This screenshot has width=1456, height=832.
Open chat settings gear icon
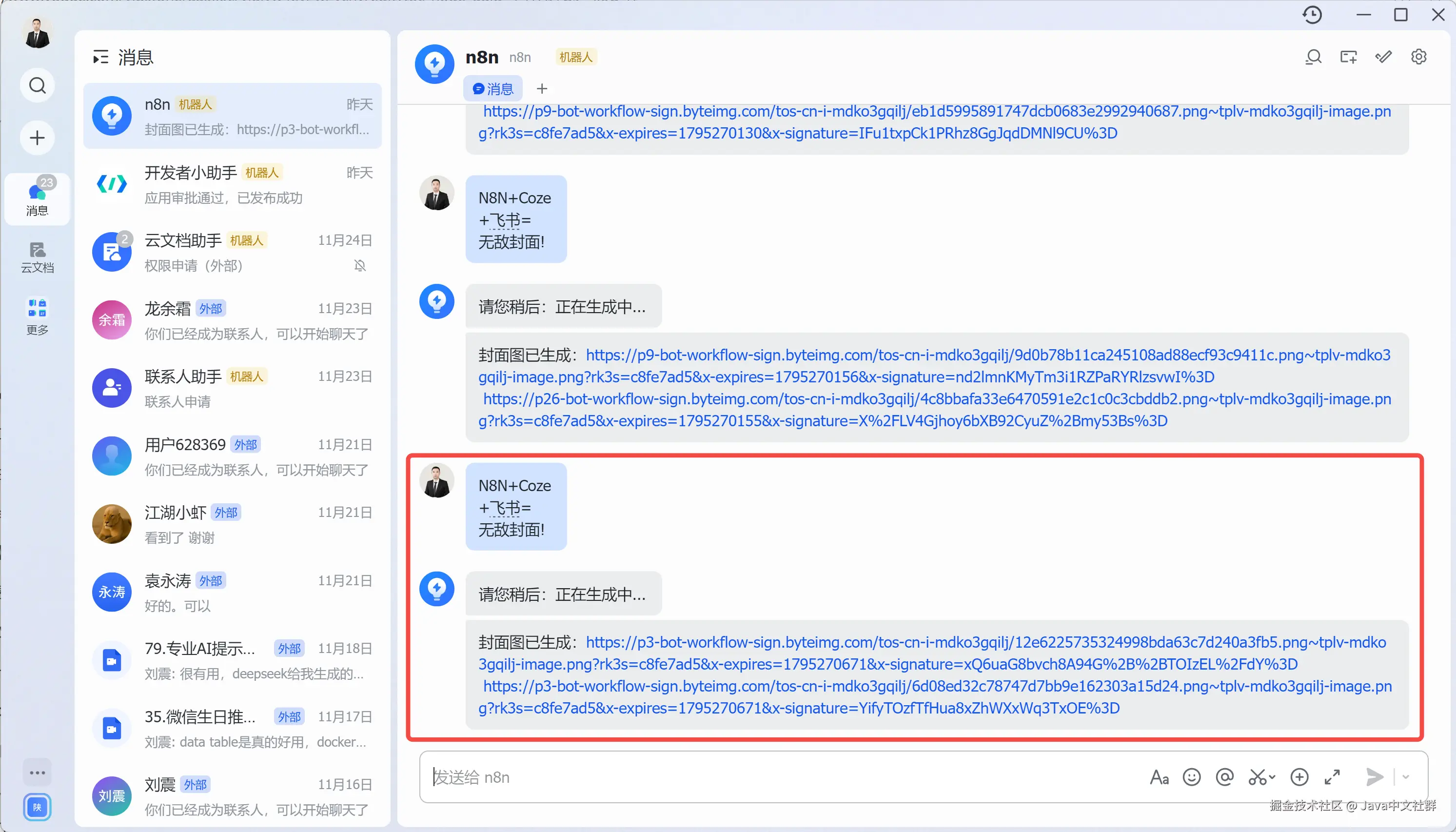point(1418,57)
